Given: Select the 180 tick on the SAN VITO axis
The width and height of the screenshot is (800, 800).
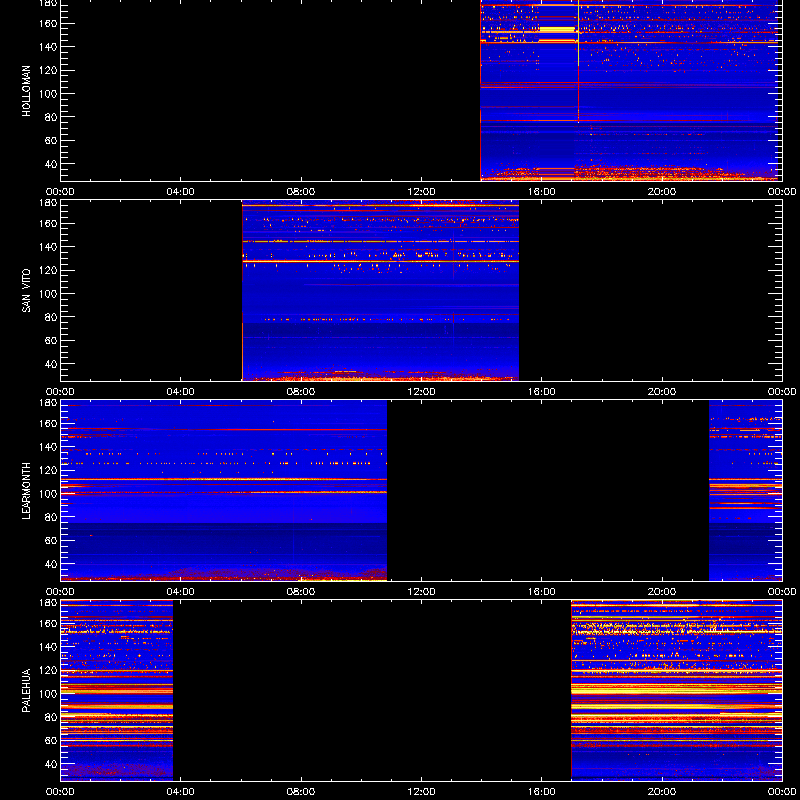Looking at the screenshot, I should [49, 203].
